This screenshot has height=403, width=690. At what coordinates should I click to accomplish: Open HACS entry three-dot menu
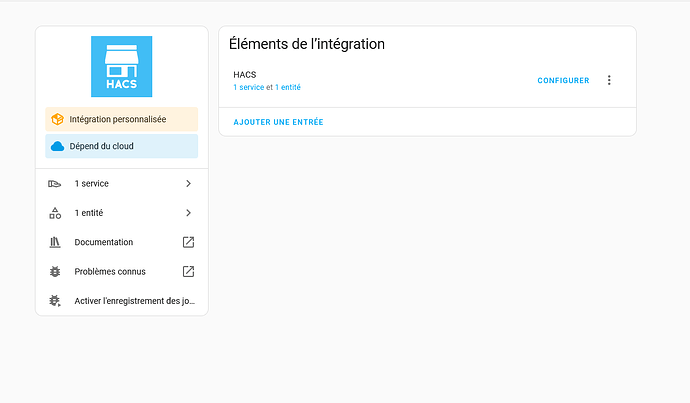pos(609,80)
